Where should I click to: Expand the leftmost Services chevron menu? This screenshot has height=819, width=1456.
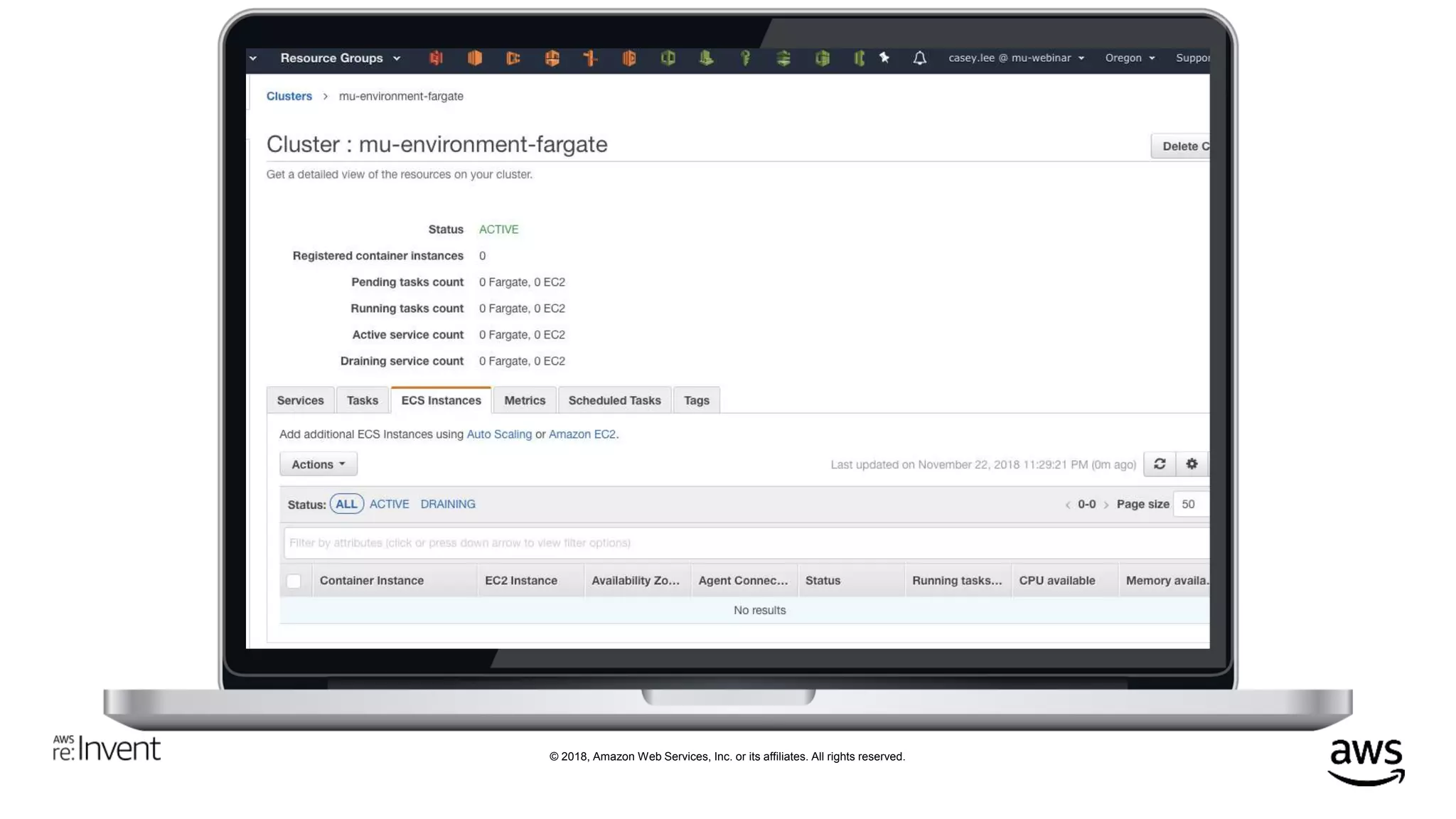click(253, 58)
